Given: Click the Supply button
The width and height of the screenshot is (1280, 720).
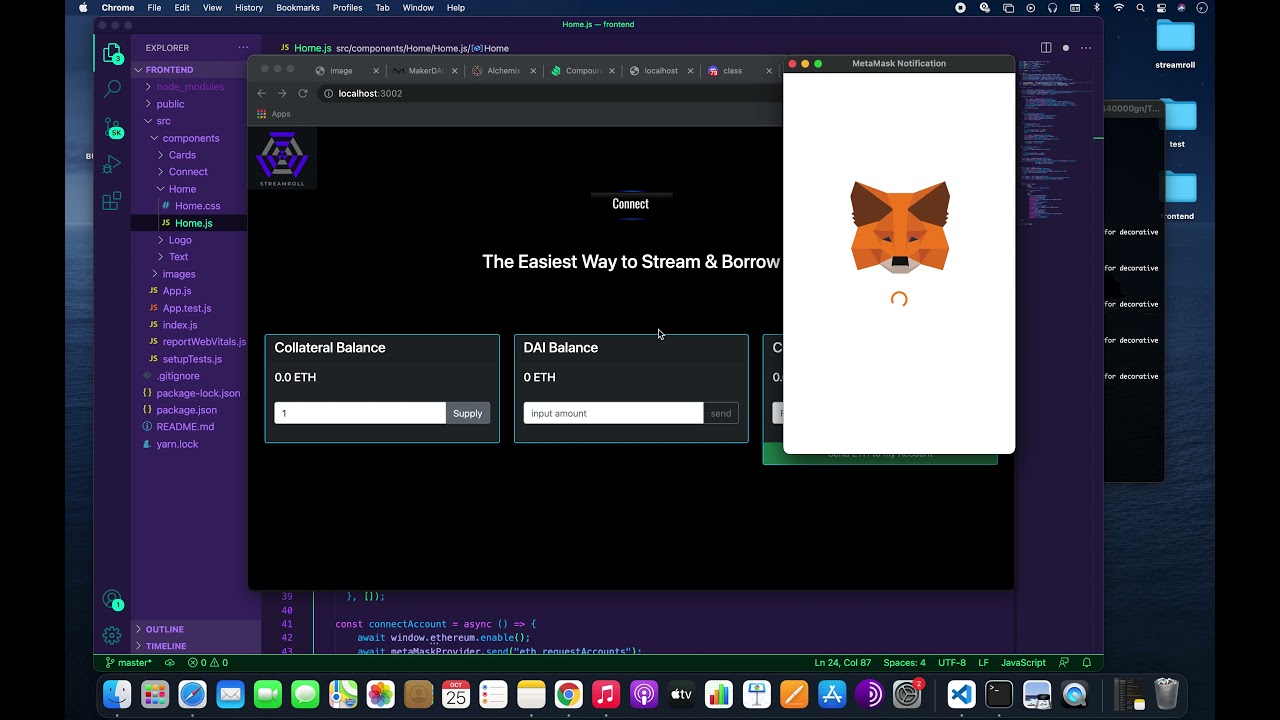Looking at the screenshot, I should pyautogui.click(x=467, y=413).
